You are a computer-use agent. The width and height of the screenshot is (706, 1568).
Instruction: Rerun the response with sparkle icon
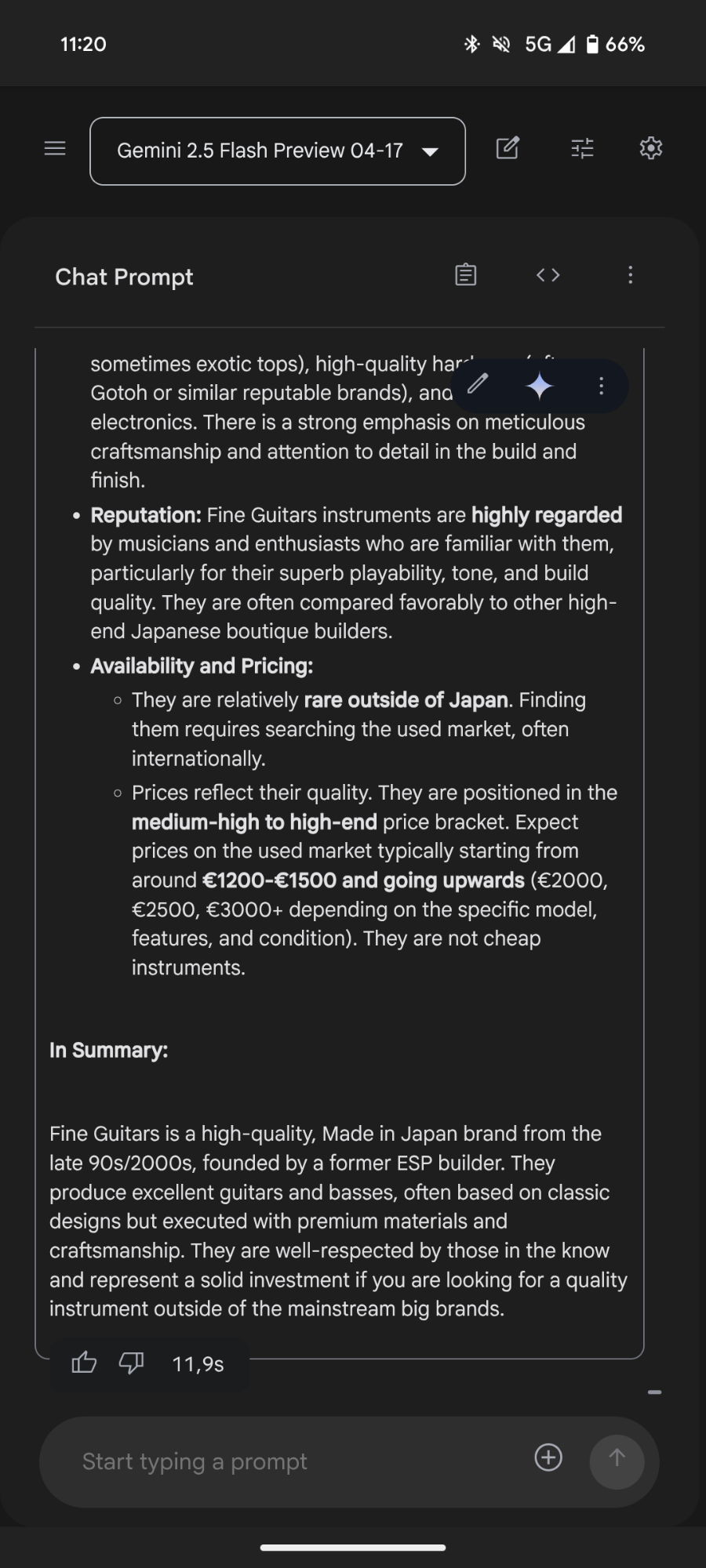point(540,386)
